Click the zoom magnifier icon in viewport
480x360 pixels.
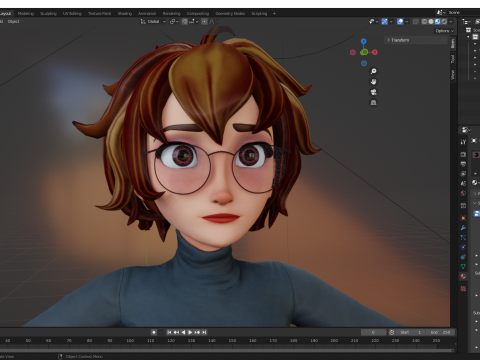point(373,71)
